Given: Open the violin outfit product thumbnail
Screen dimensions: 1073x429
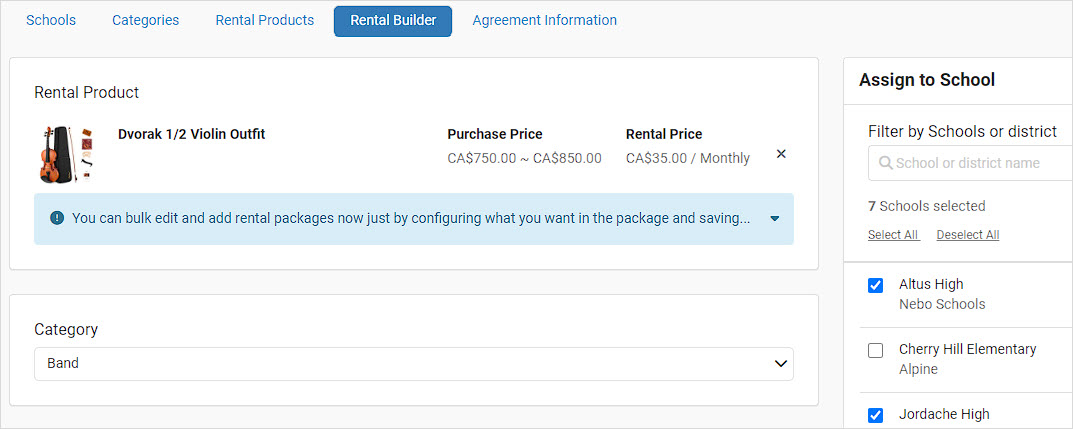Looking at the screenshot, I should [x=66, y=154].
